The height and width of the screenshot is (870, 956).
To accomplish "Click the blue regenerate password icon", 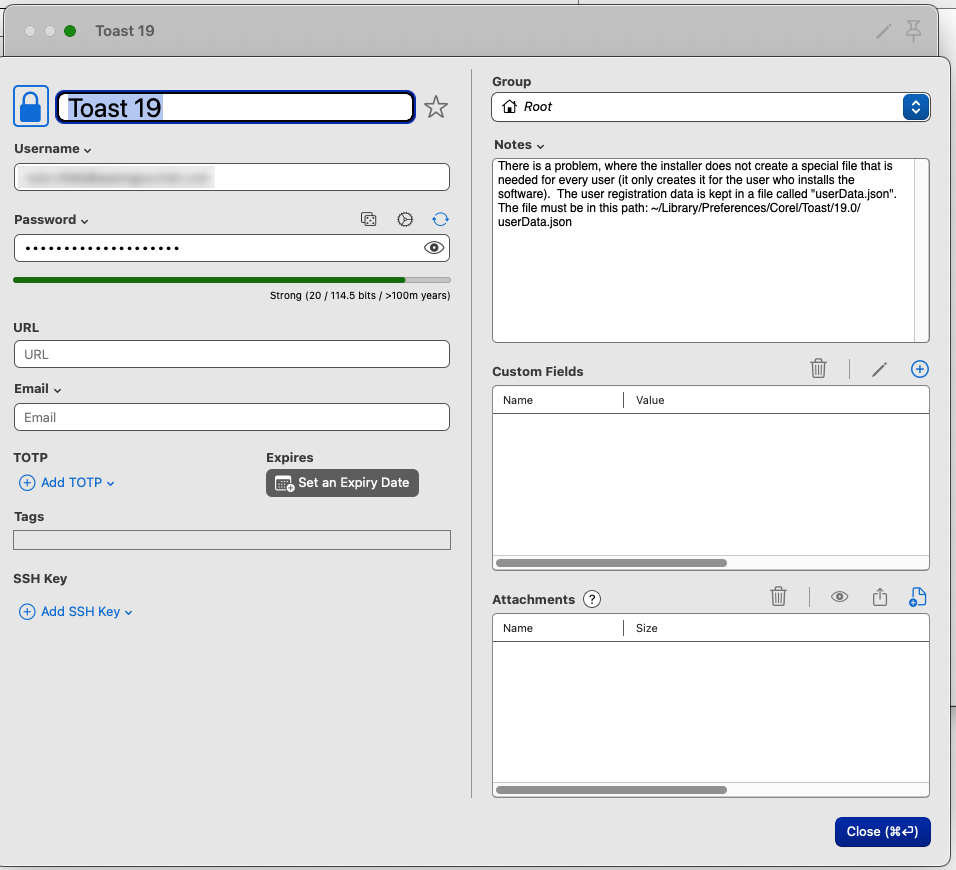I will [x=440, y=219].
